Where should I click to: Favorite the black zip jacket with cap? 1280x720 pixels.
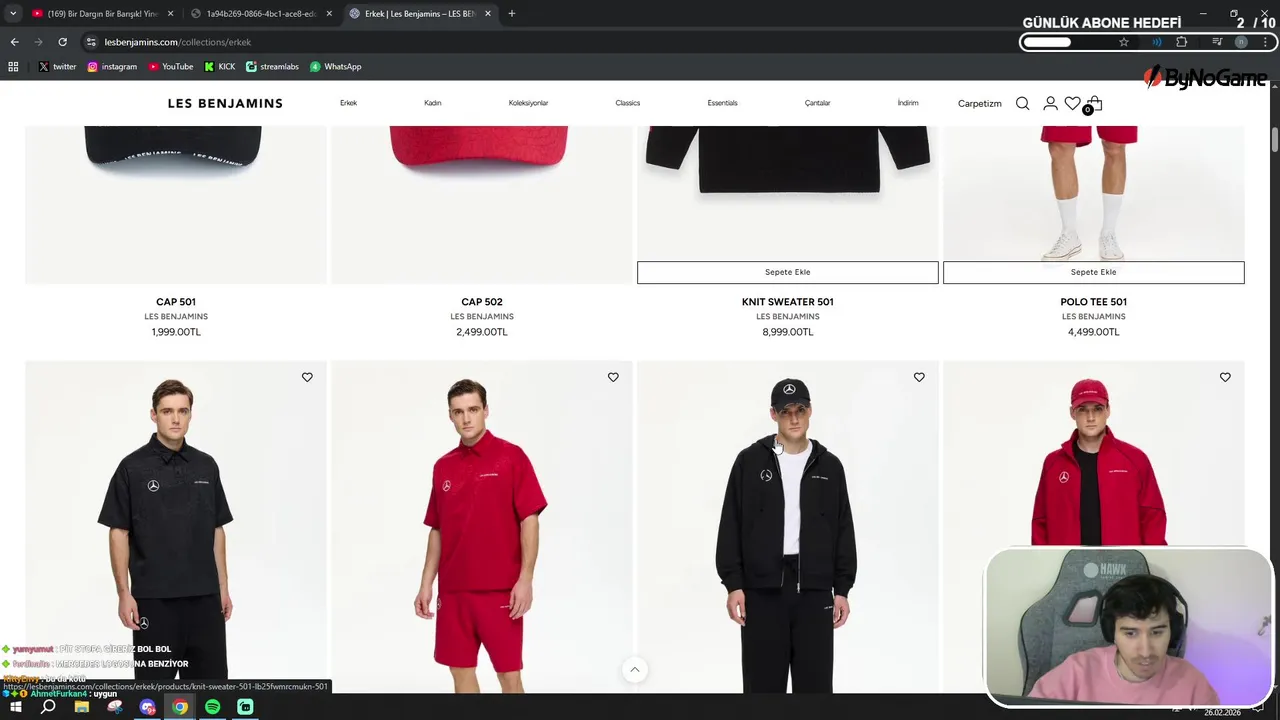pos(919,377)
